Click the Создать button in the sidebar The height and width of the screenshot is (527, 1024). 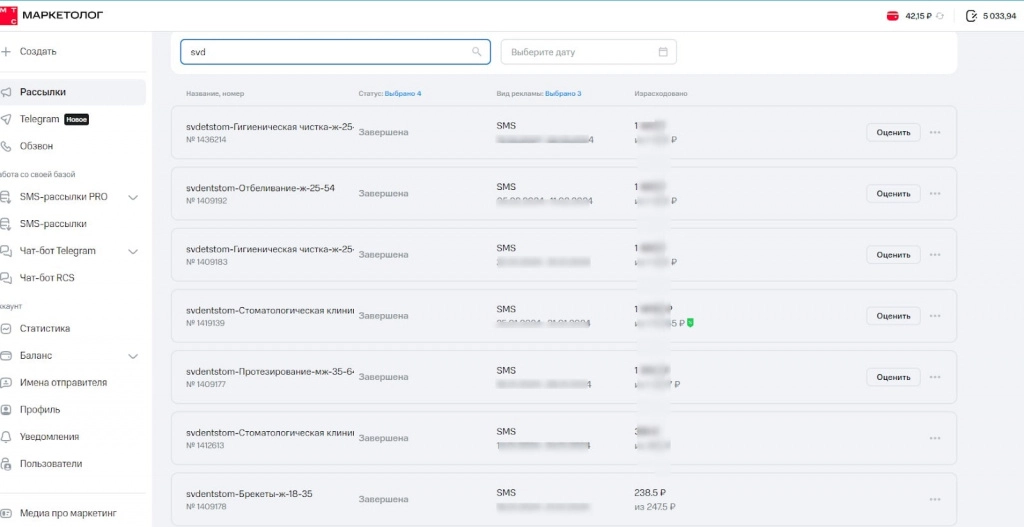[38, 52]
